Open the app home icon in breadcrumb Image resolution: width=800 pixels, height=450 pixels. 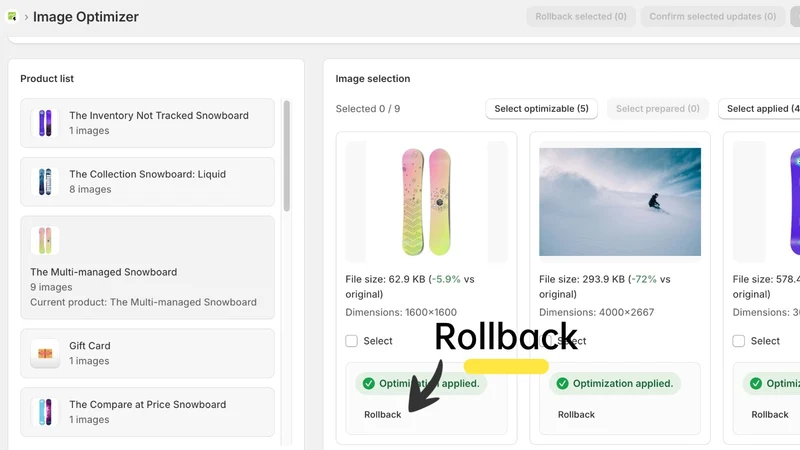[x=12, y=17]
